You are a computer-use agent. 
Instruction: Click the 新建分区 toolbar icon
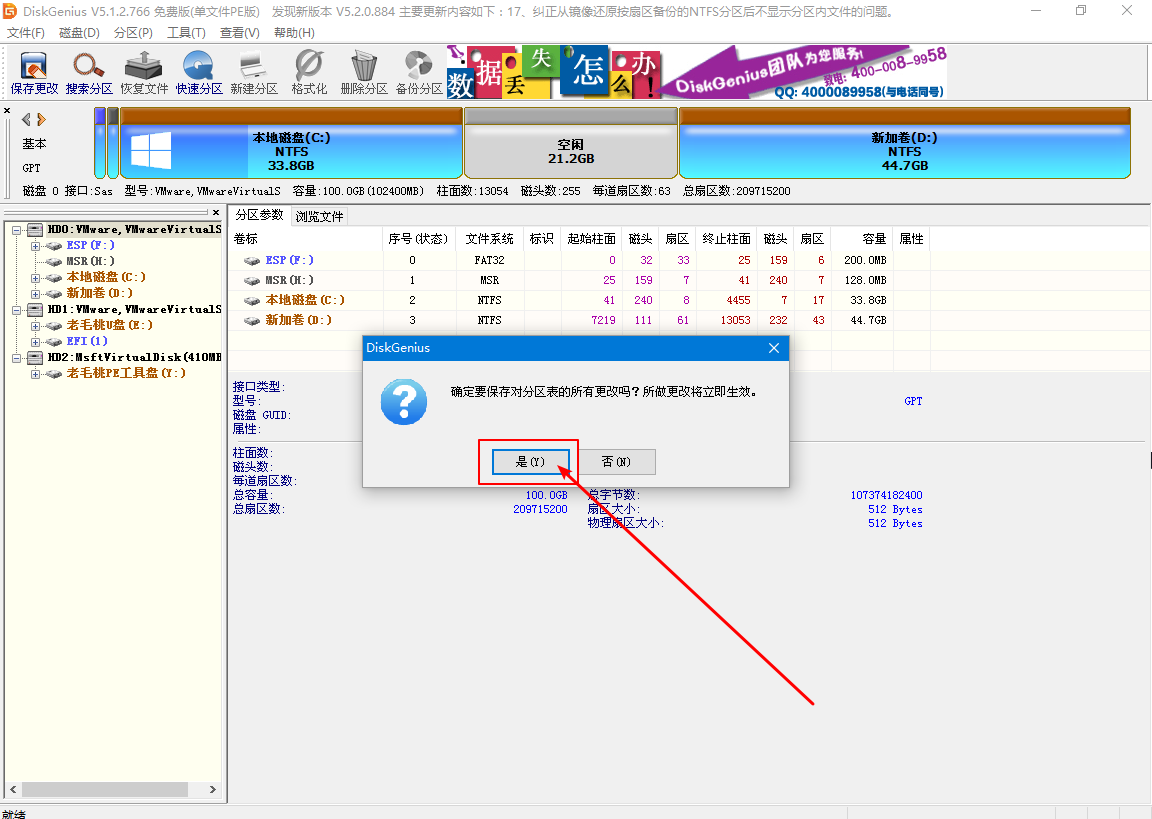(254, 73)
